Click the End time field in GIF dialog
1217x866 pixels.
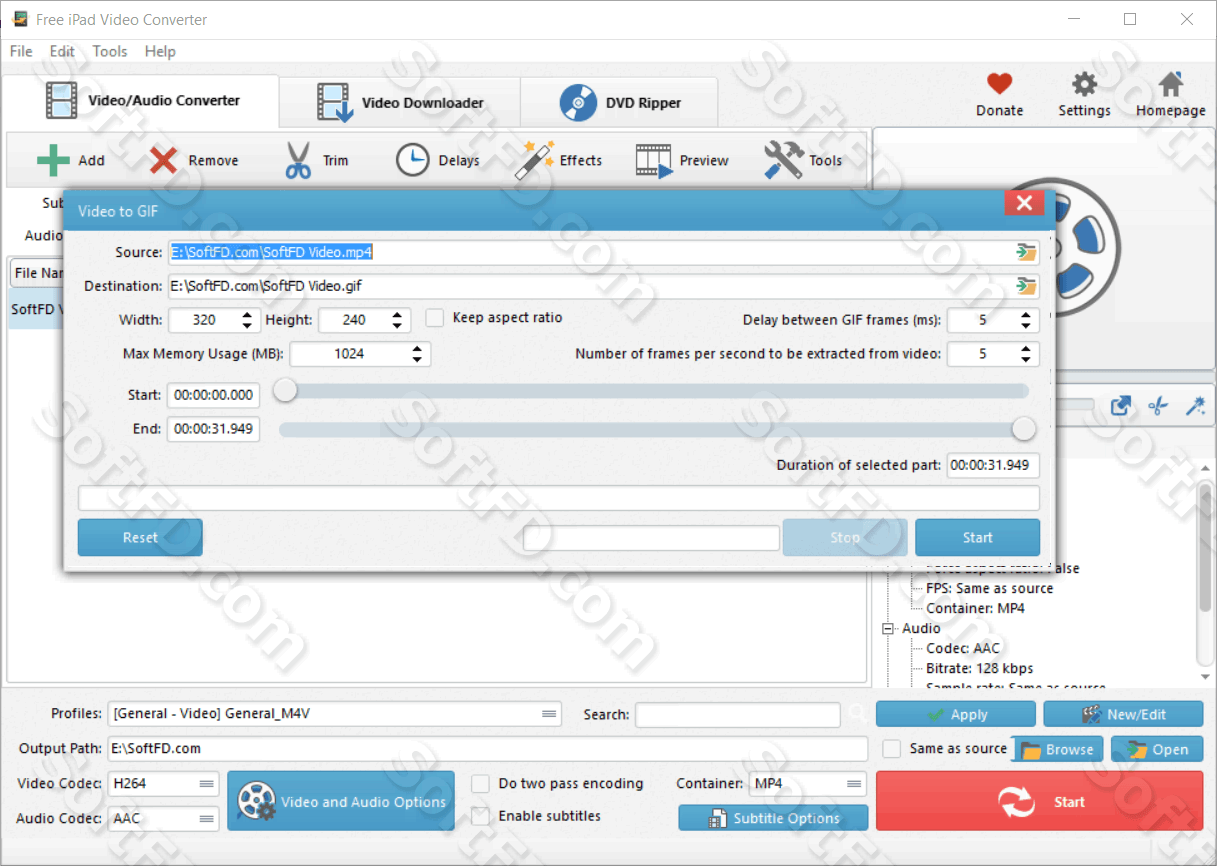click(x=213, y=429)
